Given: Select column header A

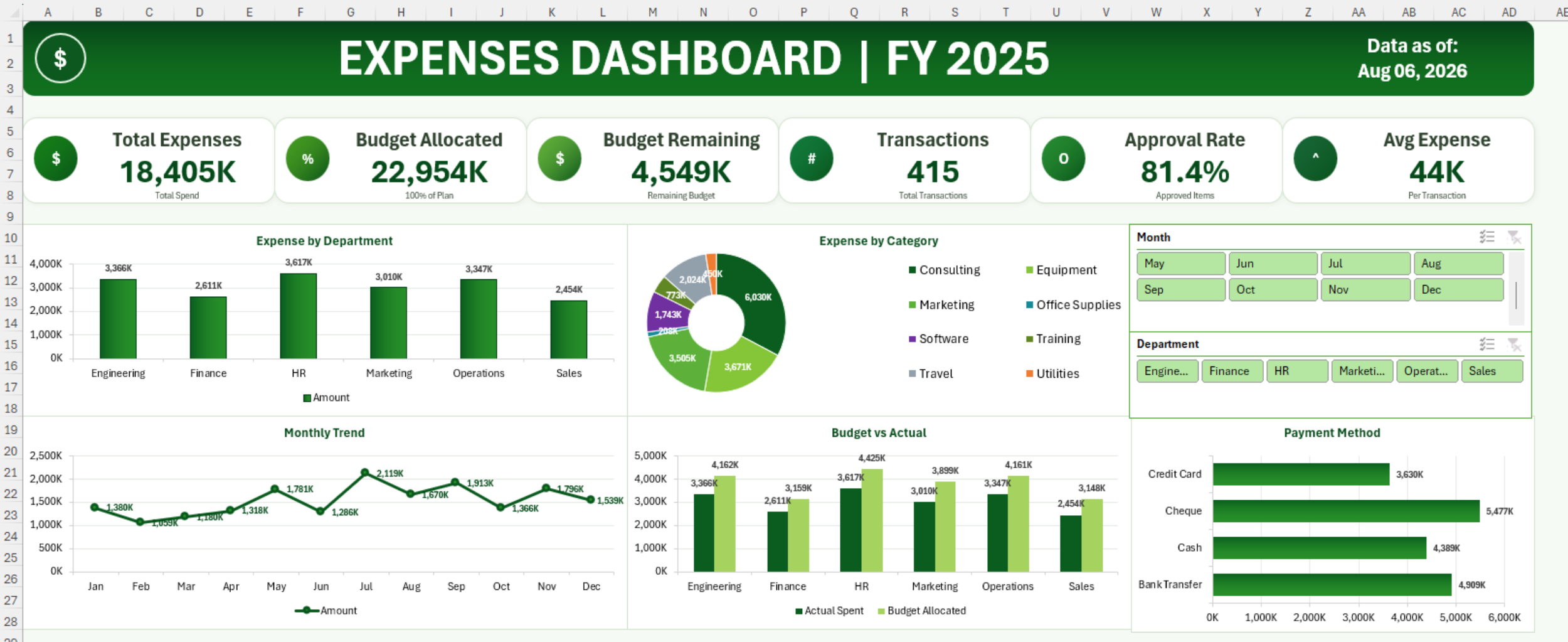Looking at the screenshot, I should click(48, 11).
